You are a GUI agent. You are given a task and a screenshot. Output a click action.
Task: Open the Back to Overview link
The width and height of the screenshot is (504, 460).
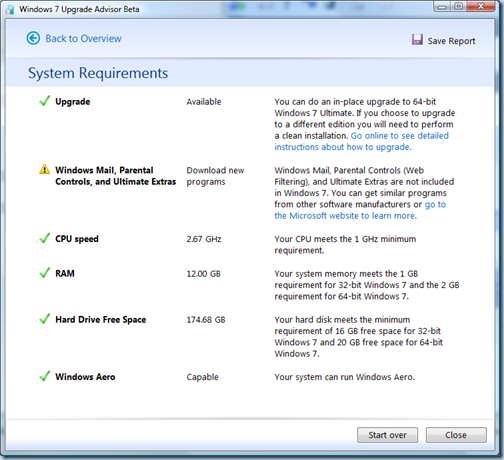tap(83, 38)
